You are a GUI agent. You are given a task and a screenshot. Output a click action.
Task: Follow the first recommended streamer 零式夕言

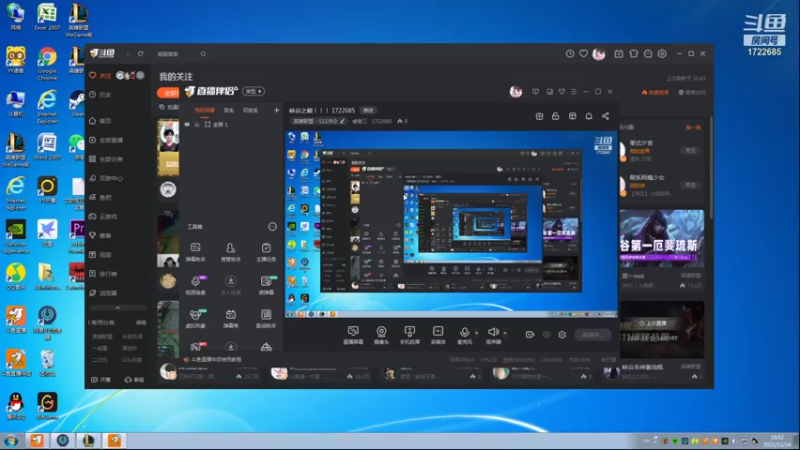690,151
